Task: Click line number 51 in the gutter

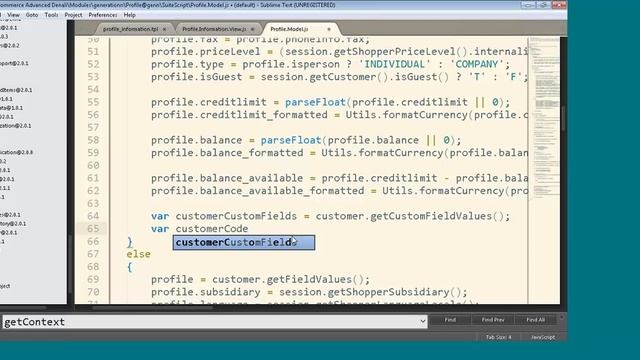Action: tap(93, 51)
